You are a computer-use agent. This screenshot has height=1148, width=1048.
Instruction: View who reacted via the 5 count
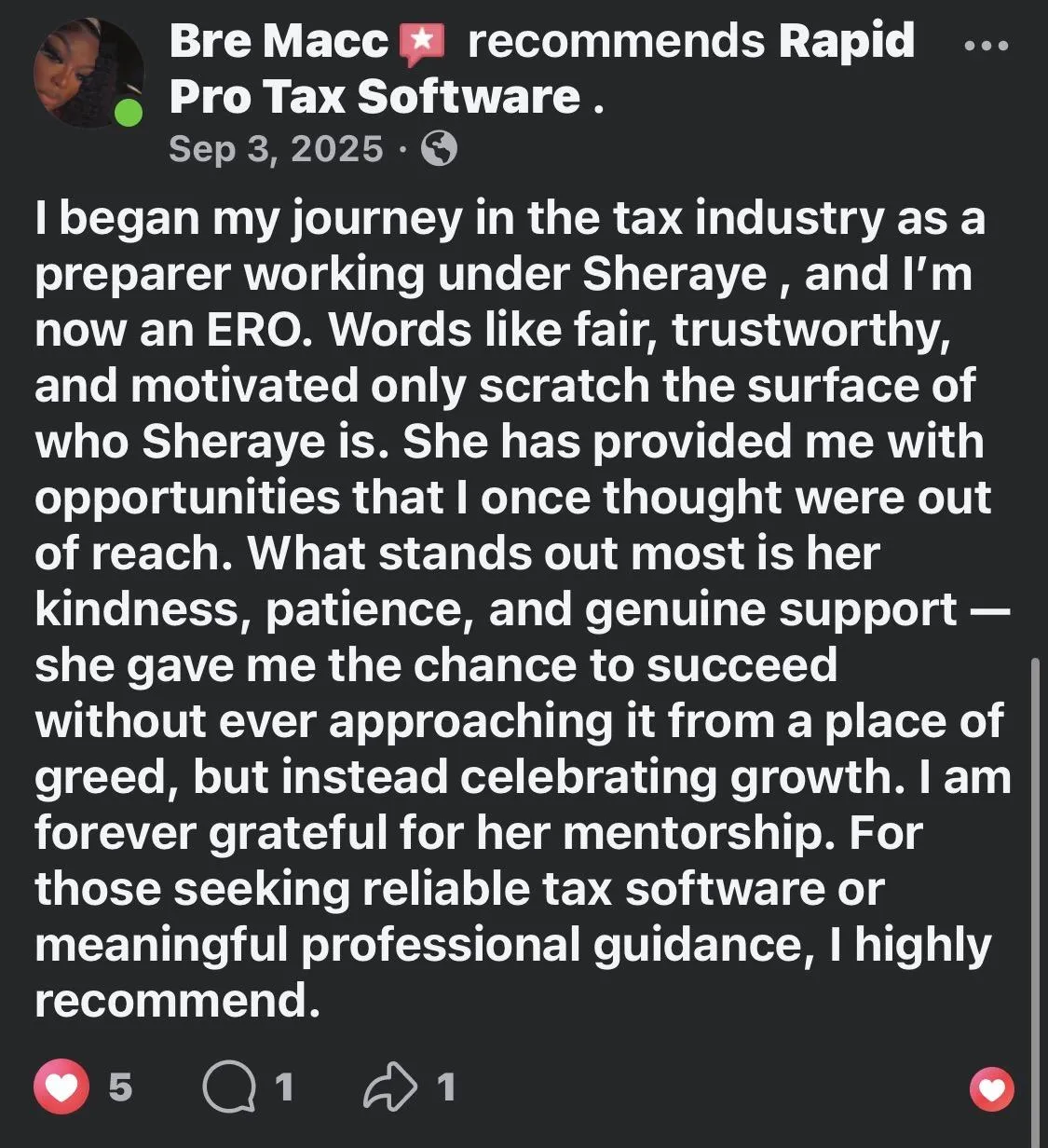pyautogui.click(x=120, y=1087)
